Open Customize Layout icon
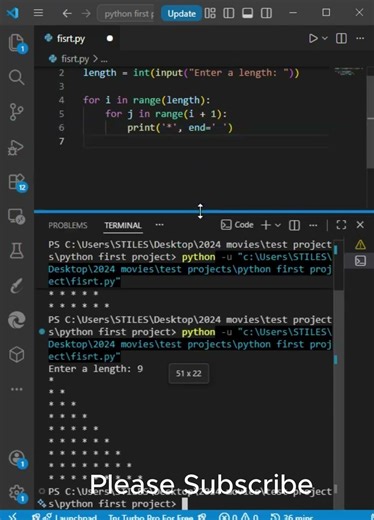The width and height of the screenshot is (374, 520). 210,13
